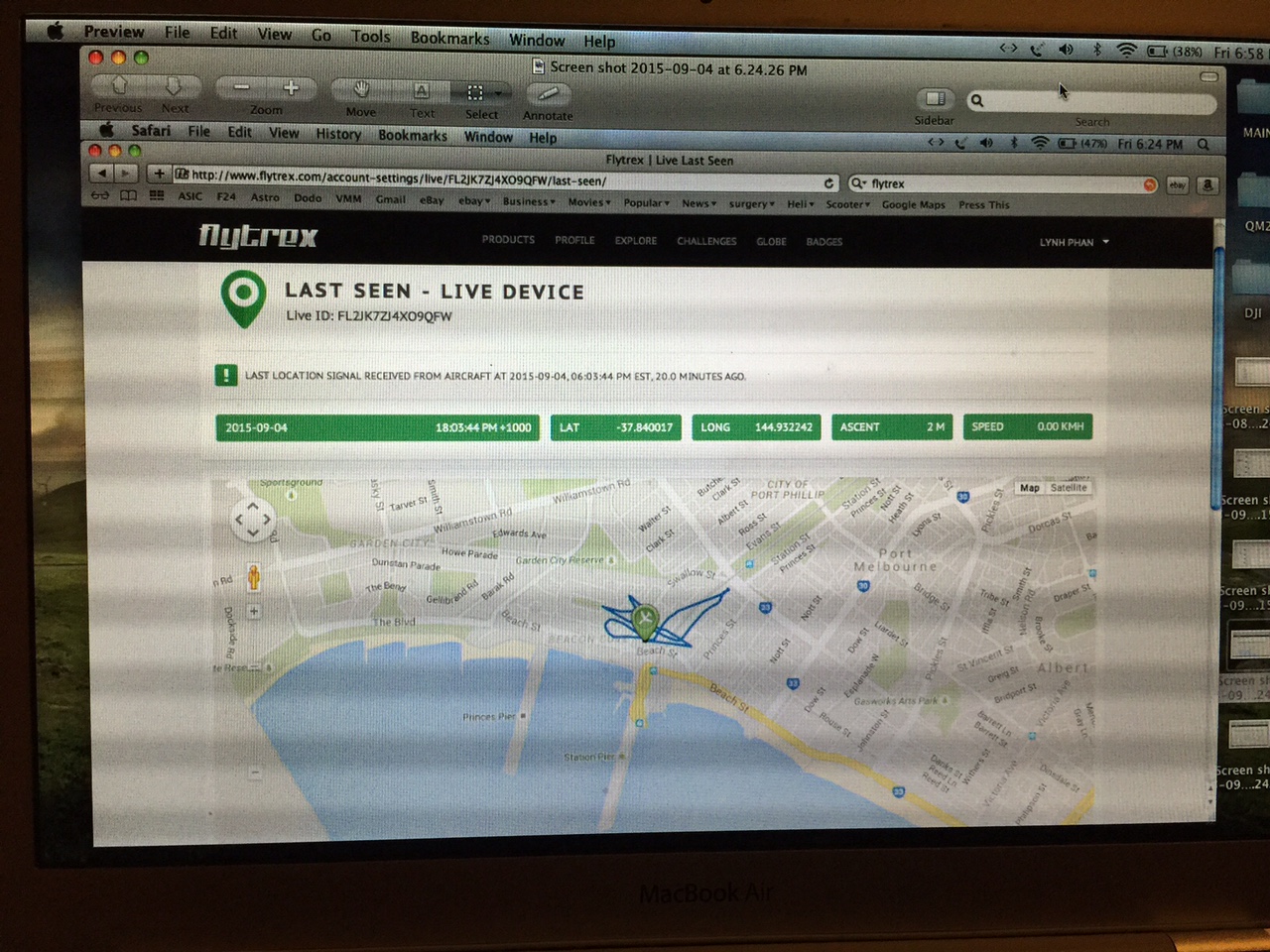This screenshot has width=1270, height=952.
Task: Click the Wi-Fi icon in top menu bar
Action: (1126, 50)
